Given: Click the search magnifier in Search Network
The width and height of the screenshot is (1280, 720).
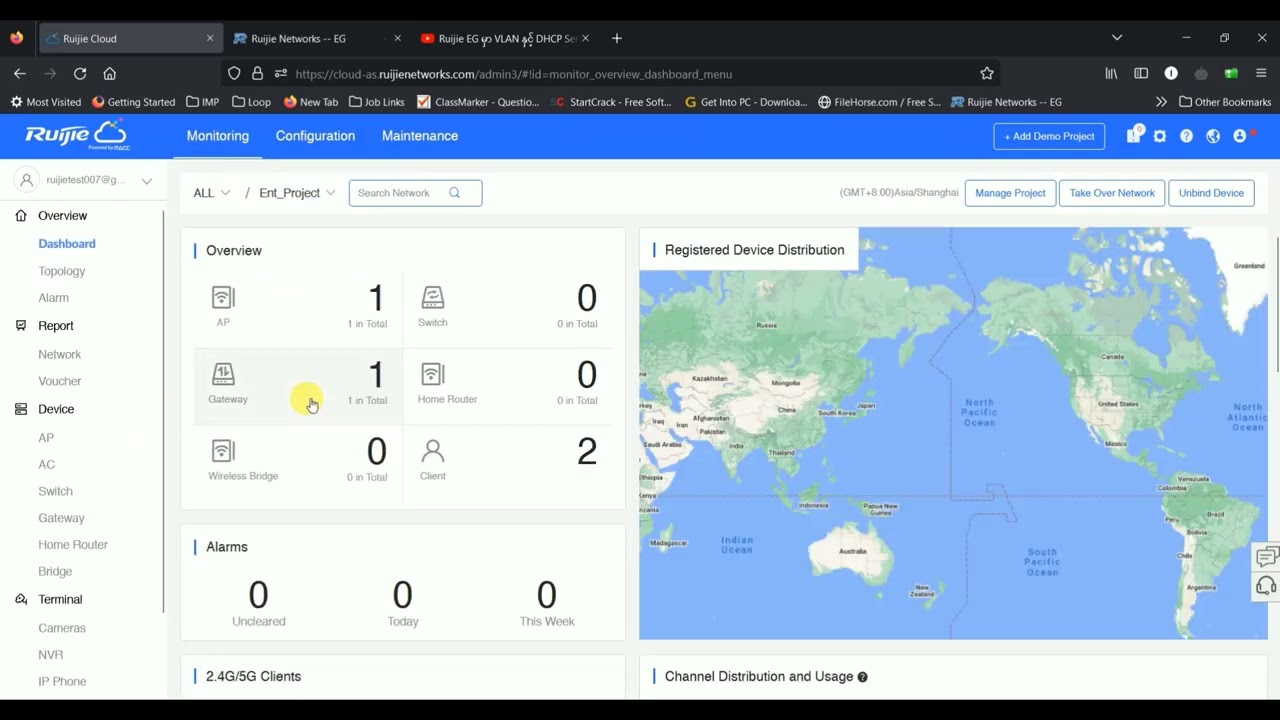Looking at the screenshot, I should [454, 193].
